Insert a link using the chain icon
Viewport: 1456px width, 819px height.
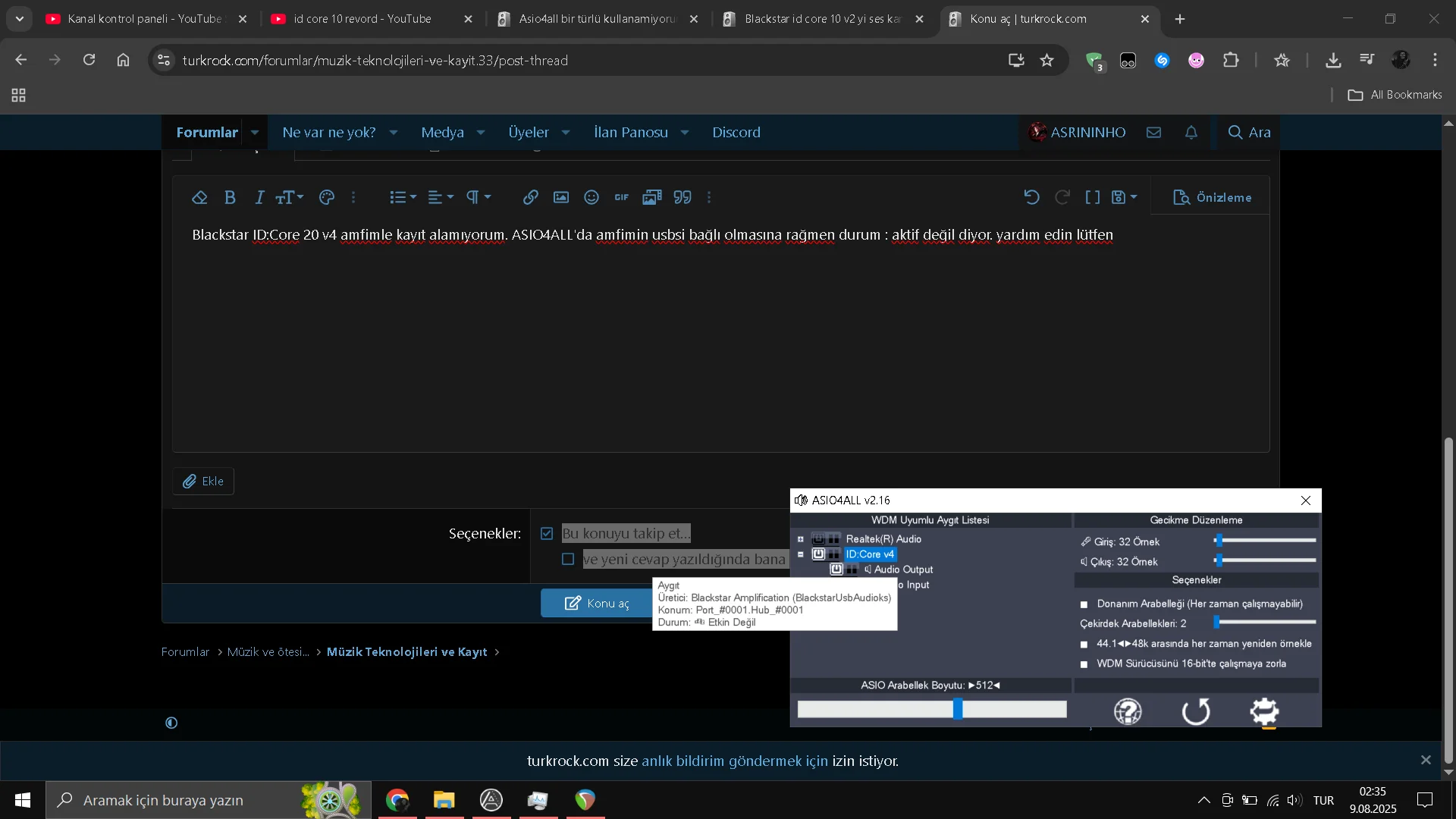pos(531,197)
